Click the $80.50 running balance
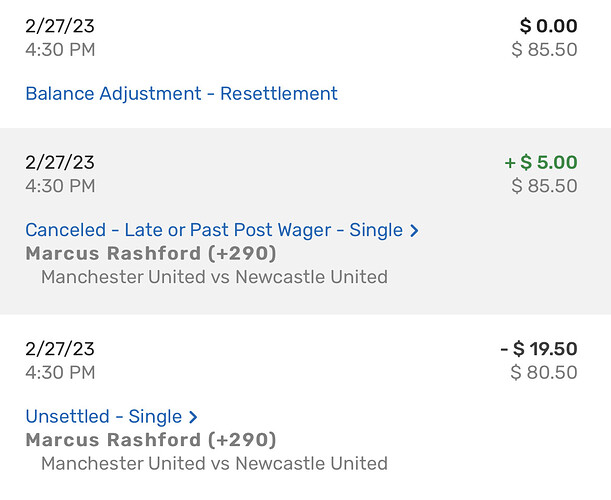611x500 pixels. pyautogui.click(x=544, y=373)
